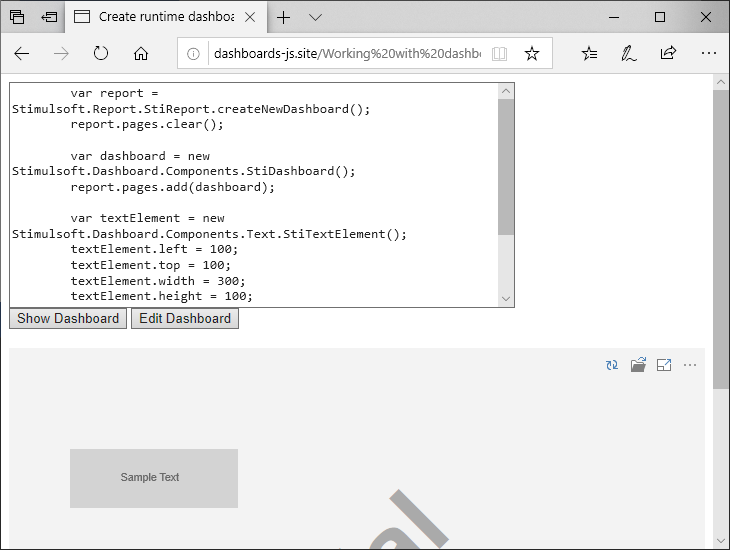Open a new tab with plus icon
Viewport: 730px width, 550px height.
283,18
